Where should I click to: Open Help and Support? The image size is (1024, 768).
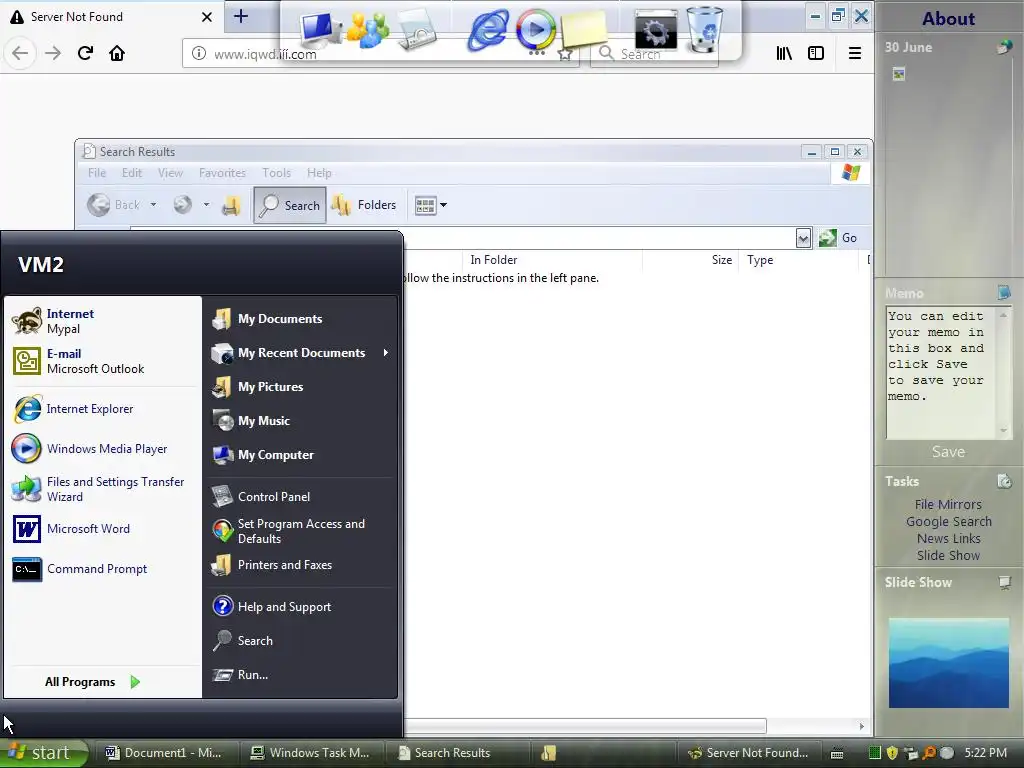pos(300,607)
